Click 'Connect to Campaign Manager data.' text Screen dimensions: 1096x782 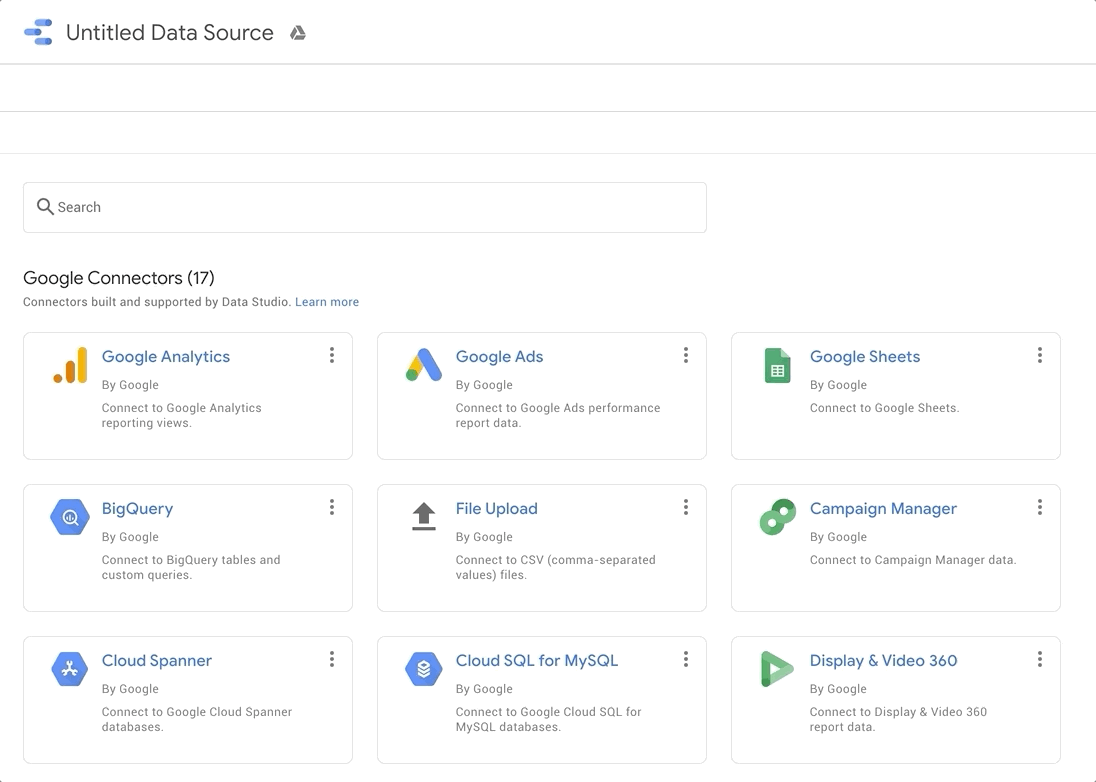[x=913, y=560]
